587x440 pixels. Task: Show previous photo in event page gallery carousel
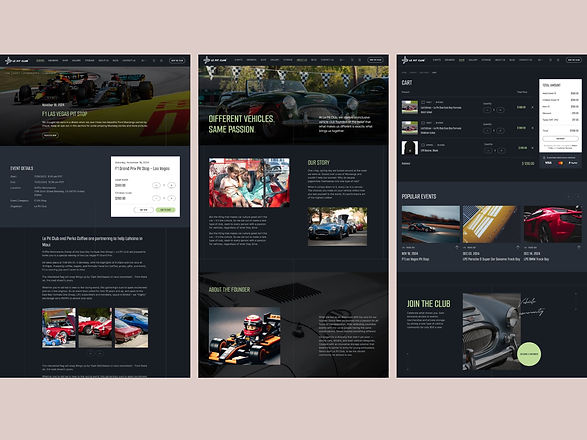pyautogui.click(x=91, y=353)
